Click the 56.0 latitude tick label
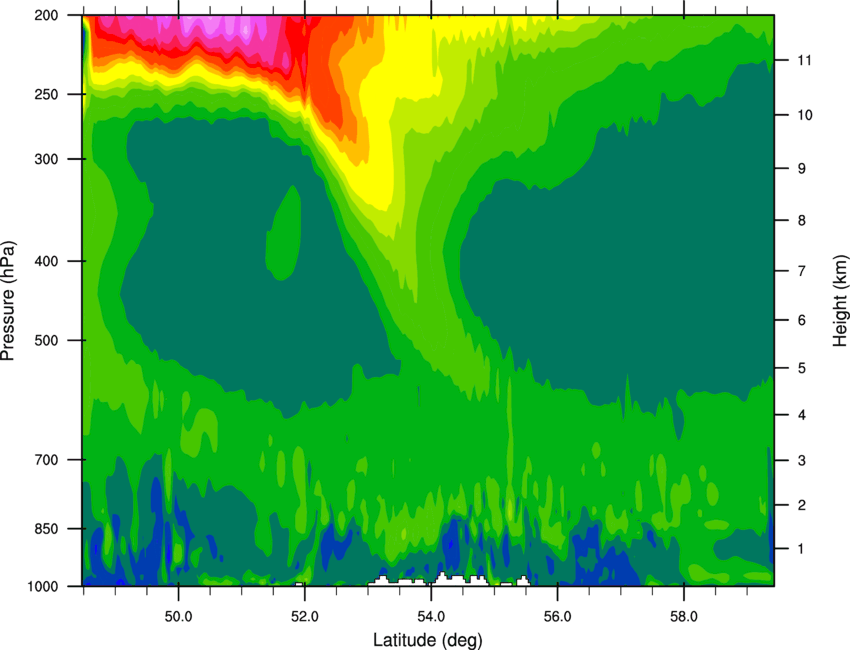850x650 pixels. coord(557,617)
